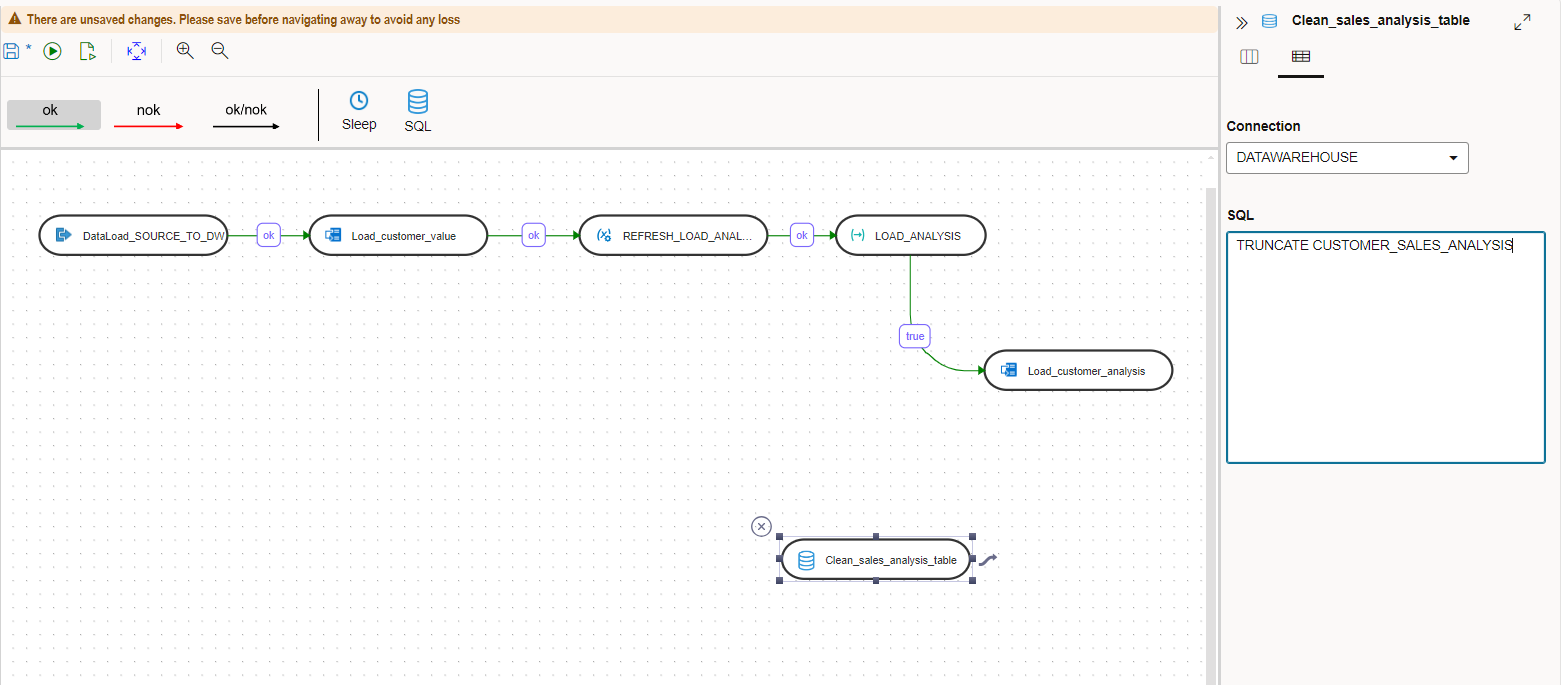Delete node using the circled X

coord(761,527)
